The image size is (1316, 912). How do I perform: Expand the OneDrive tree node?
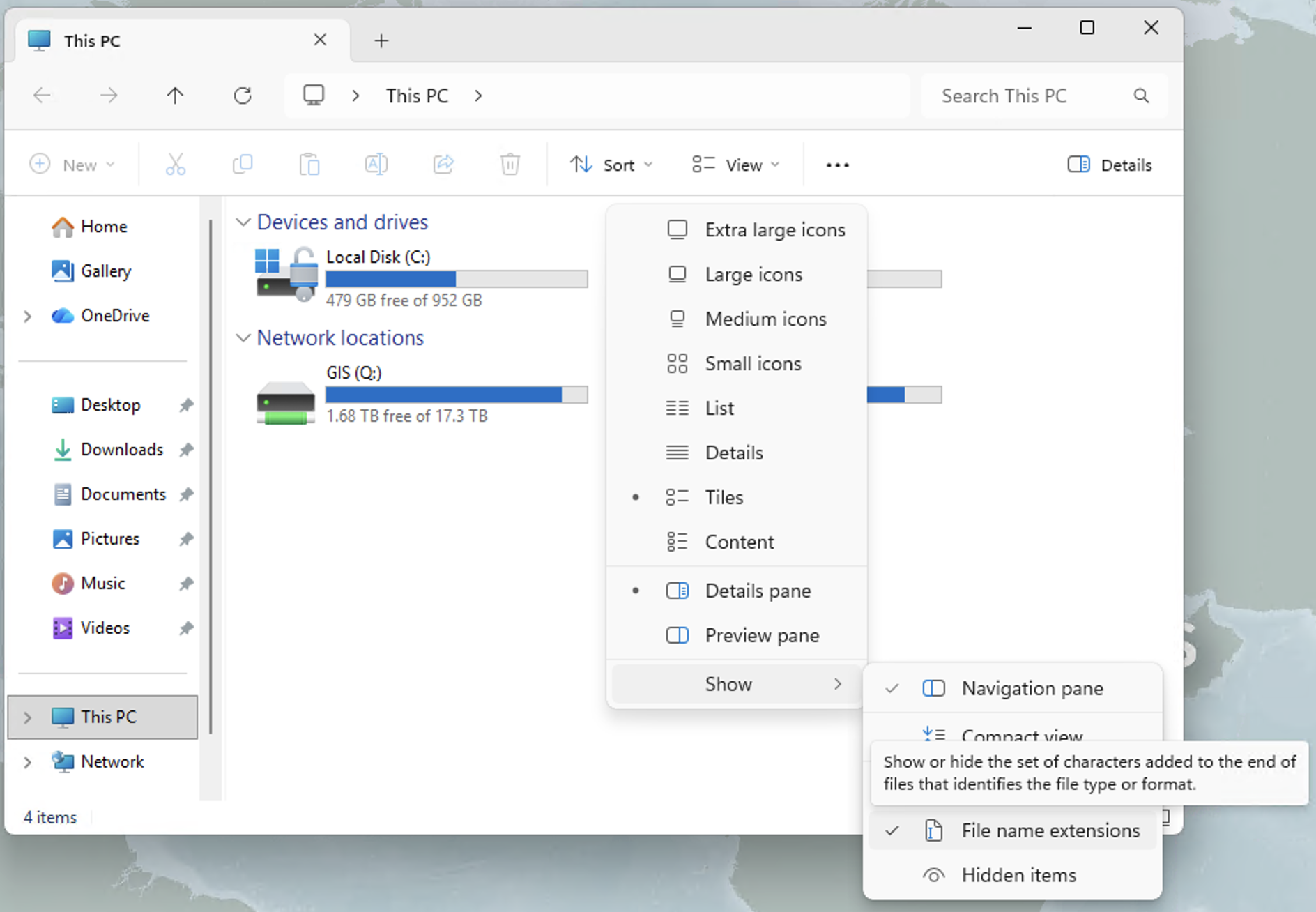click(27, 317)
